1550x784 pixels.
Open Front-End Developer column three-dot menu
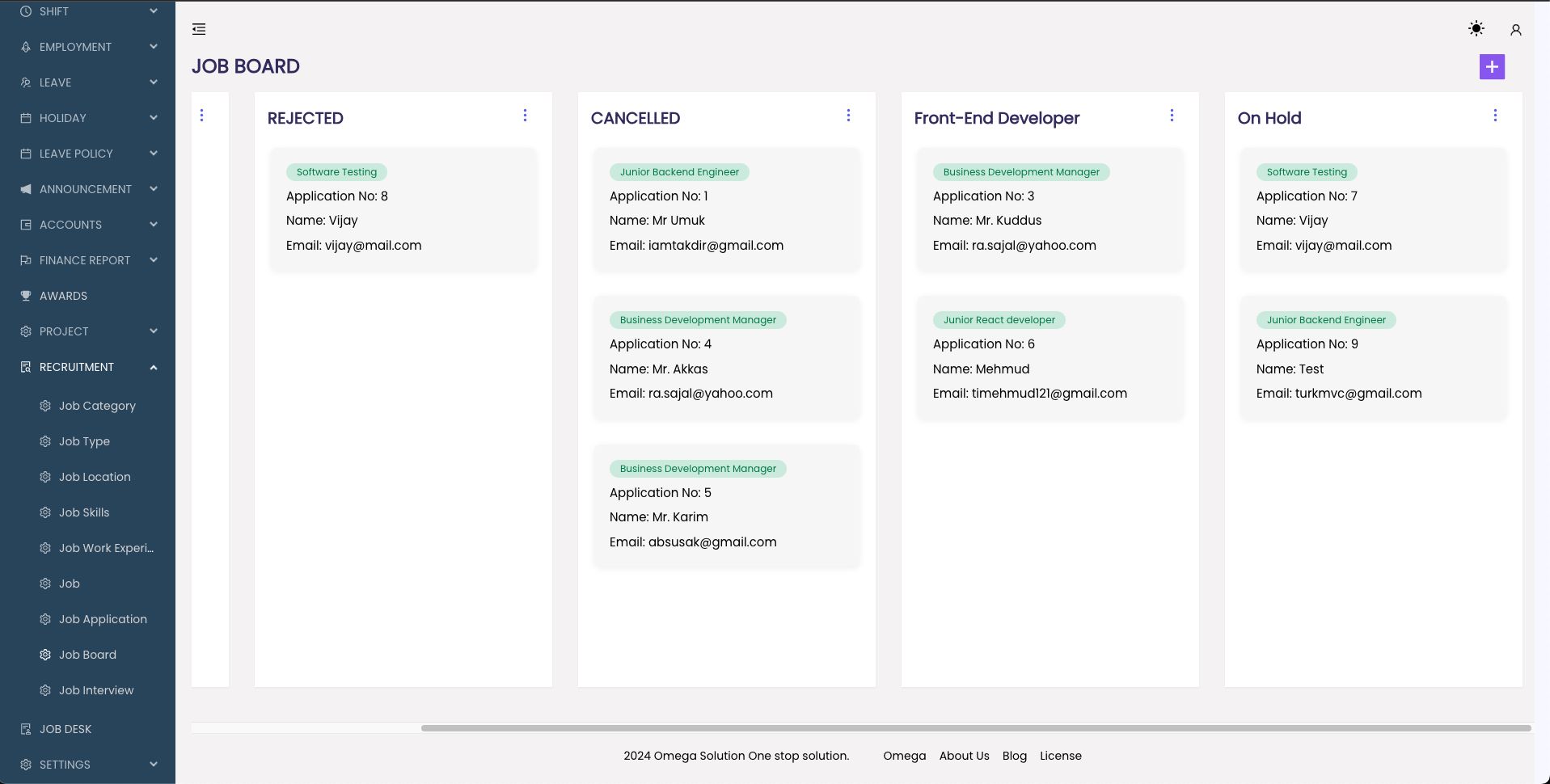[x=1172, y=116]
